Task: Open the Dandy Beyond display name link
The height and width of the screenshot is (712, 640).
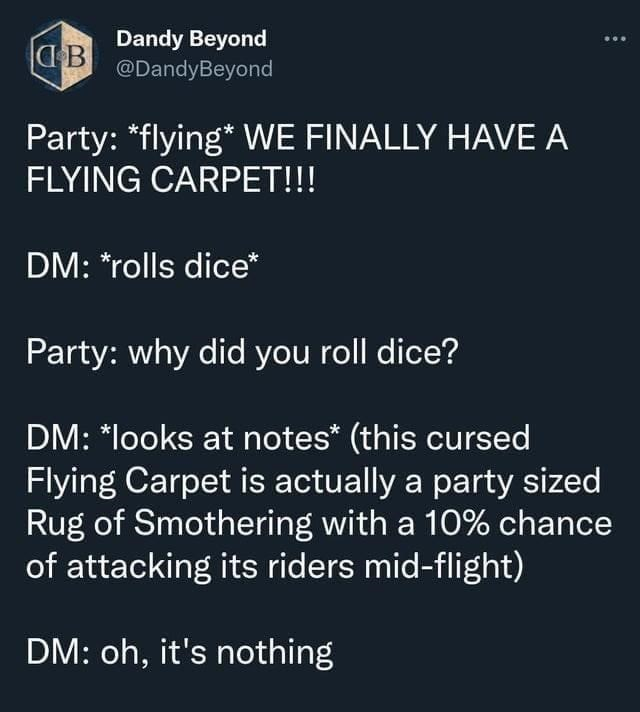Action: pyautogui.click(x=191, y=39)
